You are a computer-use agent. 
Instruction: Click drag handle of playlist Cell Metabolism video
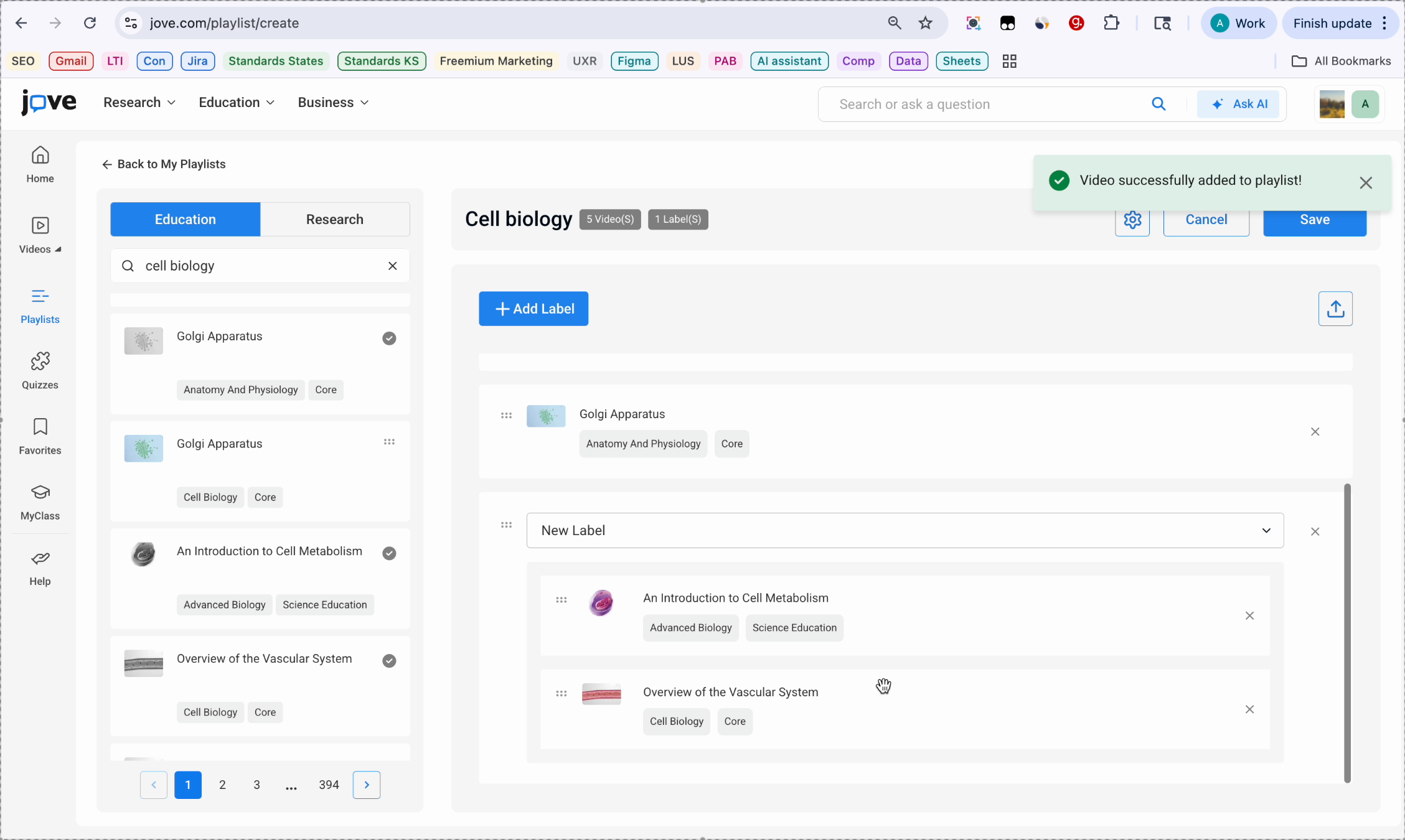562,600
